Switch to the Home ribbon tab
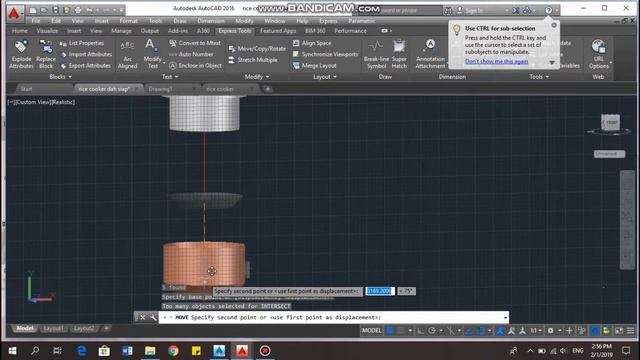The image size is (640, 360). (20, 31)
